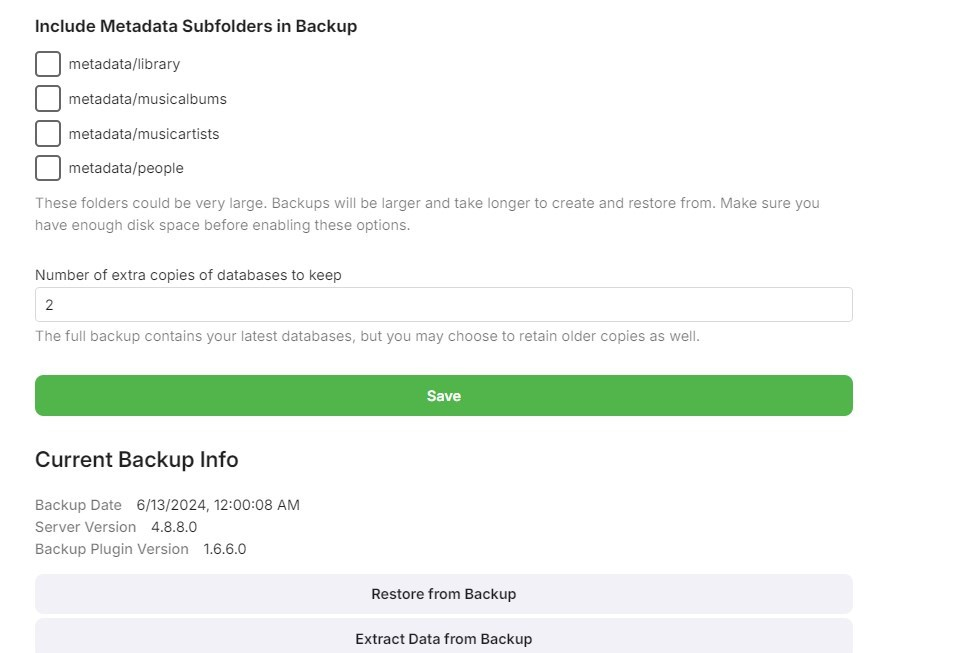Check the metadata/people box
978x653 pixels.
coord(48,168)
